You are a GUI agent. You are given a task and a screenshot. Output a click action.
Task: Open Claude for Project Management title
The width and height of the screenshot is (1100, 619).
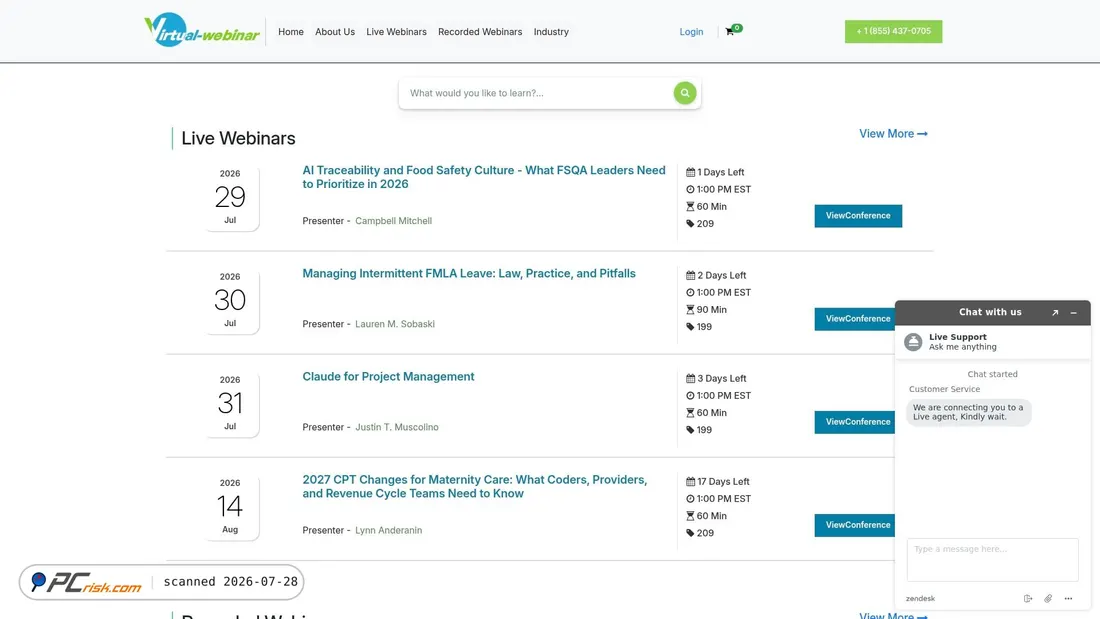coord(388,377)
